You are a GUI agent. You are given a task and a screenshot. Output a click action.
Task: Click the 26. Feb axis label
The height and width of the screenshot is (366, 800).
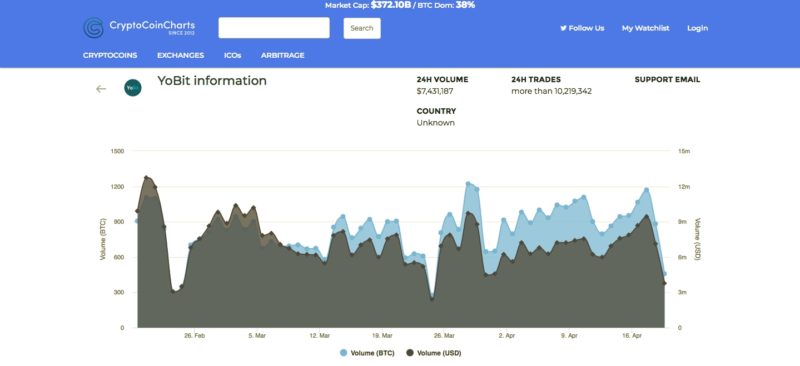(x=195, y=336)
